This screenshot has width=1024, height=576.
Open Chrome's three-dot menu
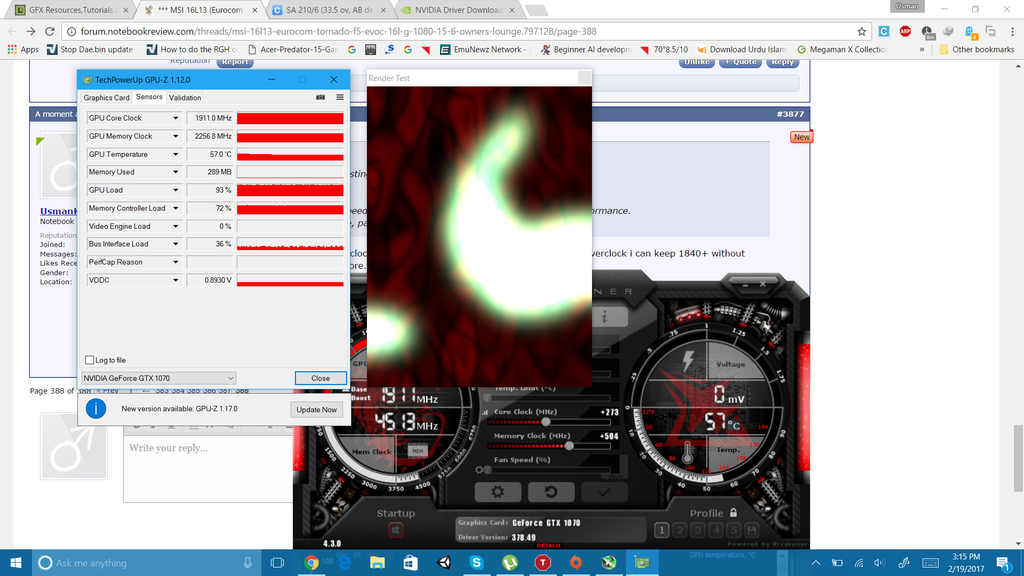pyautogui.click(x=1012, y=31)
